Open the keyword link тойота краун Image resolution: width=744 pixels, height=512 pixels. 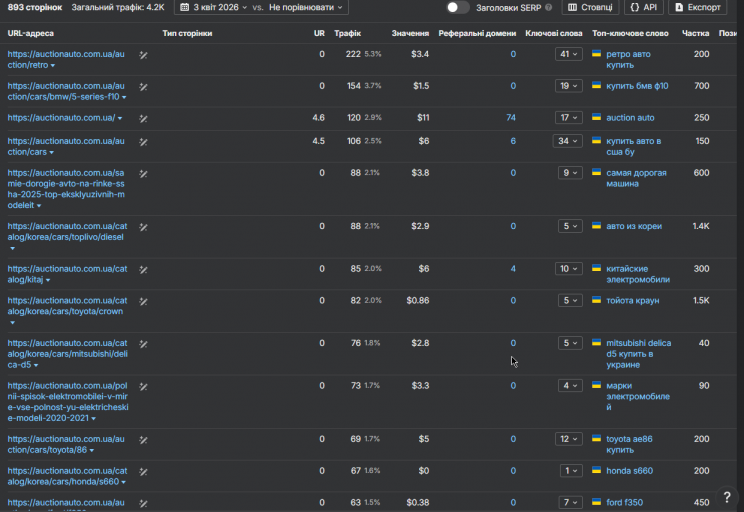(x=632, y=301)
